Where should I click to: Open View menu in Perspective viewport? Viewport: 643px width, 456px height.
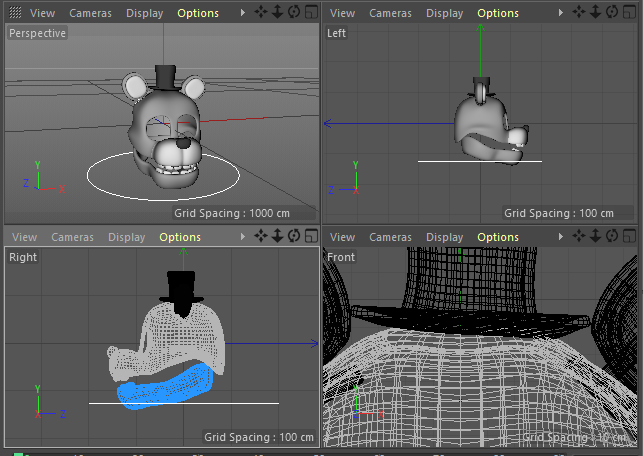42,13
